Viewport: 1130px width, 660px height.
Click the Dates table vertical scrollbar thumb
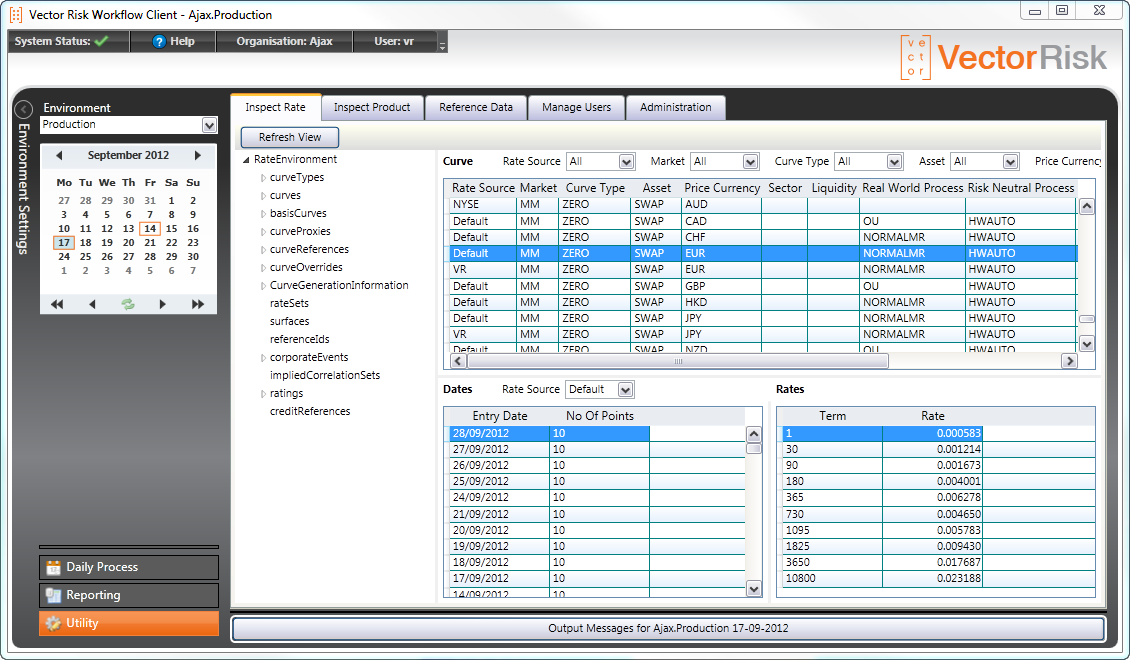pos(754,448)
